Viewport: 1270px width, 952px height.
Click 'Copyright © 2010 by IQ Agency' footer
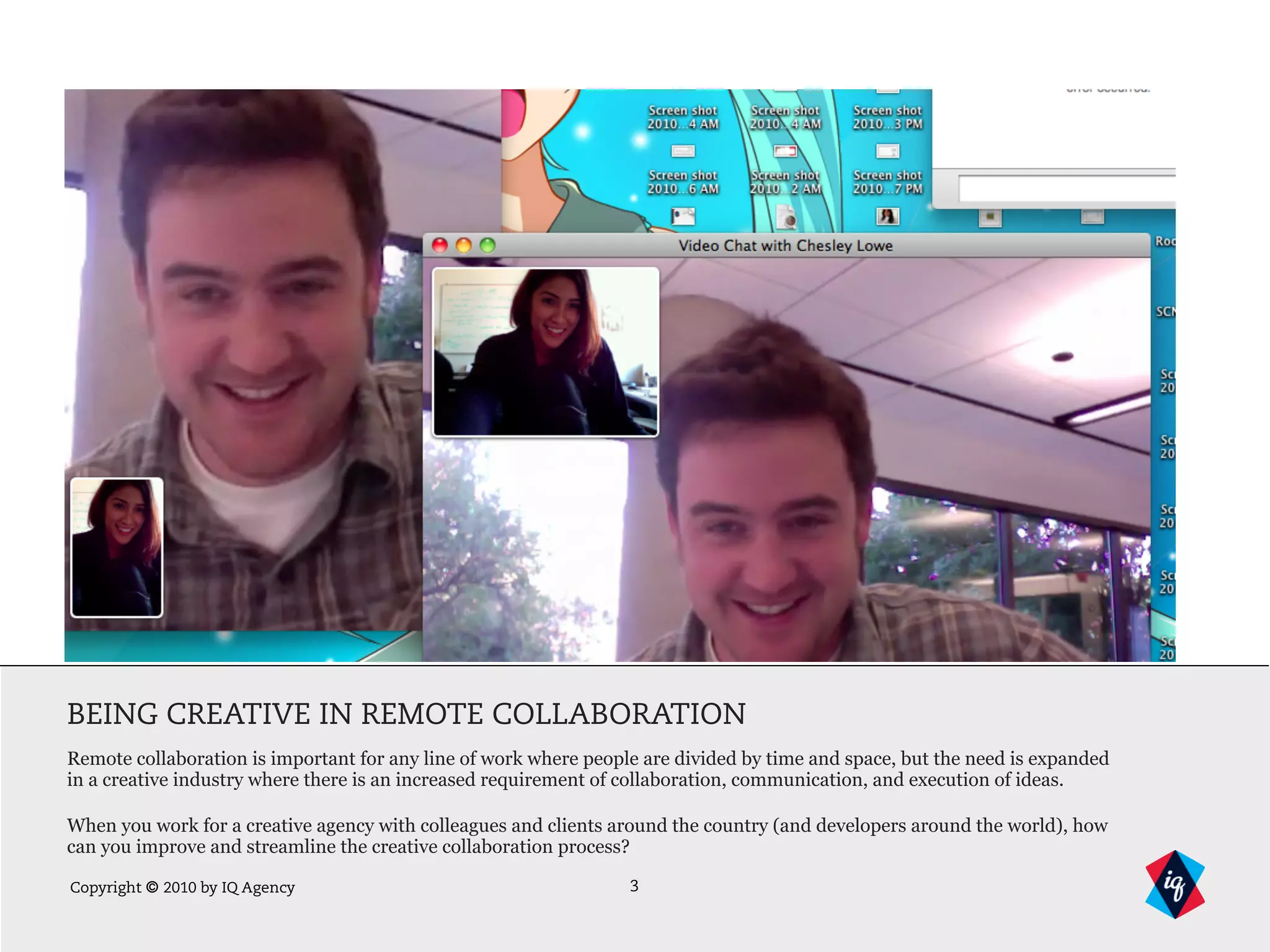click(x=182, y=888)
